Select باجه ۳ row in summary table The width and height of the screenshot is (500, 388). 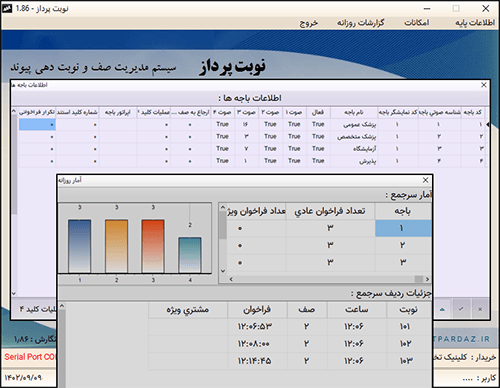(x=329, y=263)
